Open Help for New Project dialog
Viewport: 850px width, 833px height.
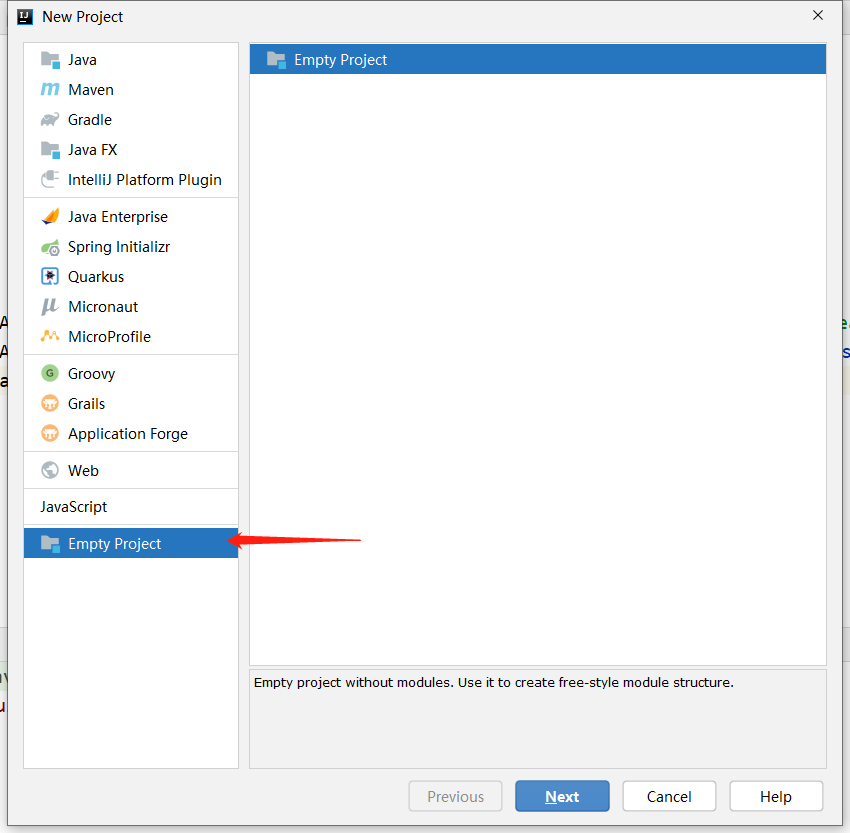(x=776, y=796)
